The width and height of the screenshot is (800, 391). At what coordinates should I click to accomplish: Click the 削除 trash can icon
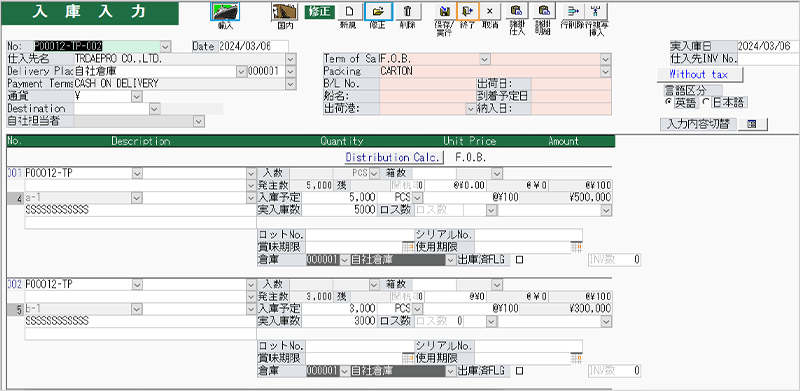click(408, 11)
